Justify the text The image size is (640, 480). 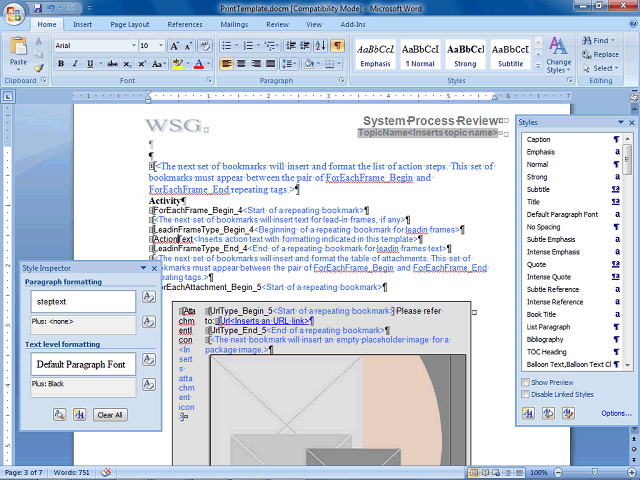point(270,64)
